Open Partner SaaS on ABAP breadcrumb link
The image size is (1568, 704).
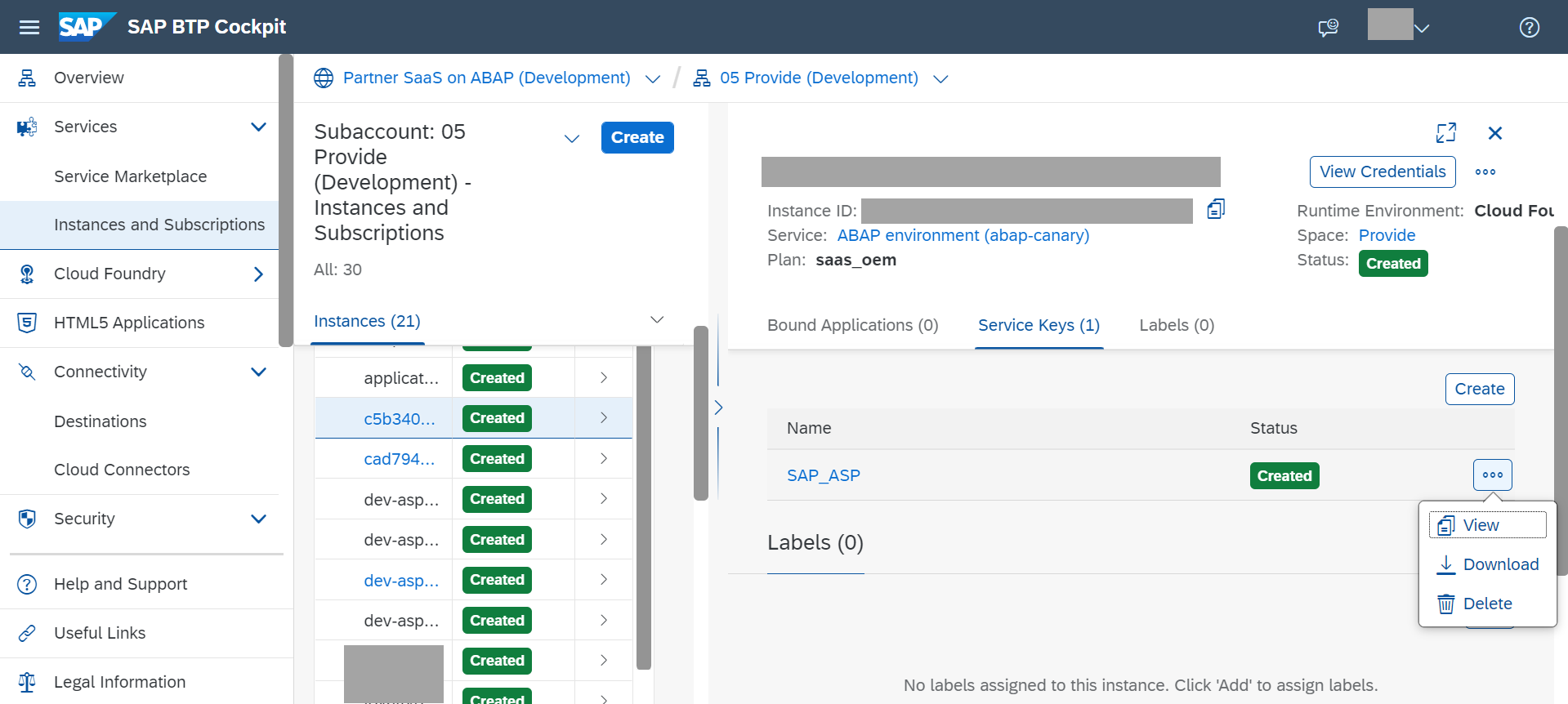486,78
